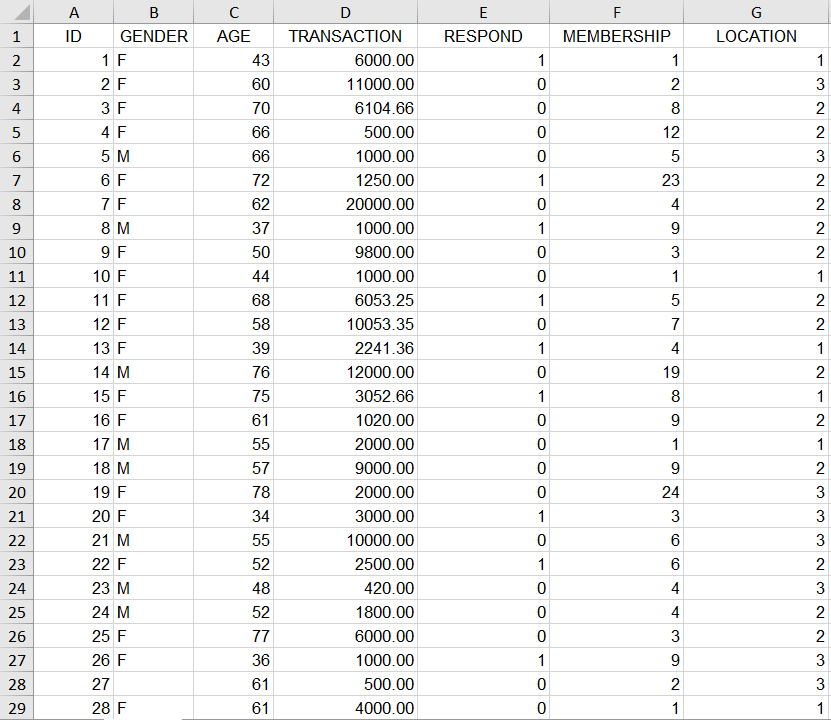Select age cell 77

point(234,636)
